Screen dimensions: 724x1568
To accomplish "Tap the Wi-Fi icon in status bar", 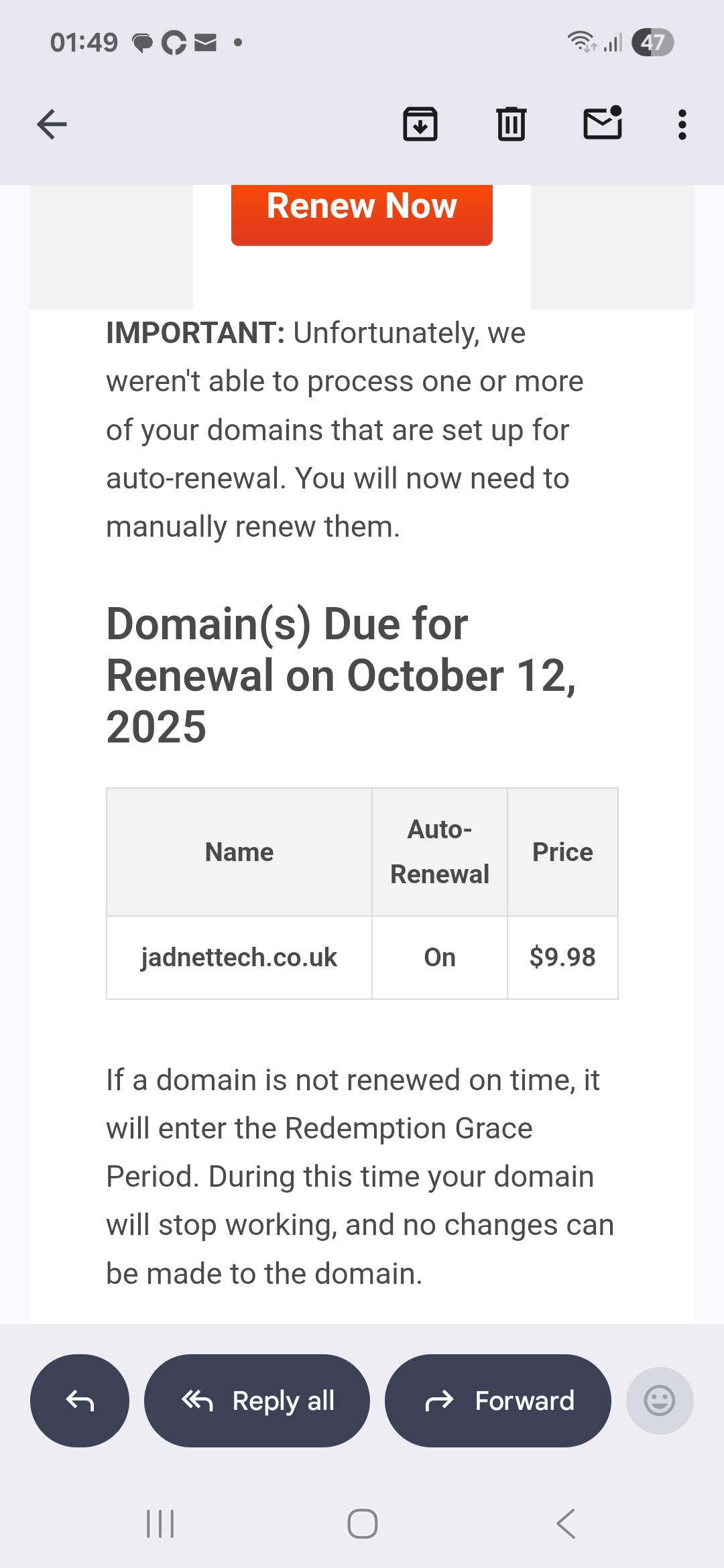I will [581, 42].
